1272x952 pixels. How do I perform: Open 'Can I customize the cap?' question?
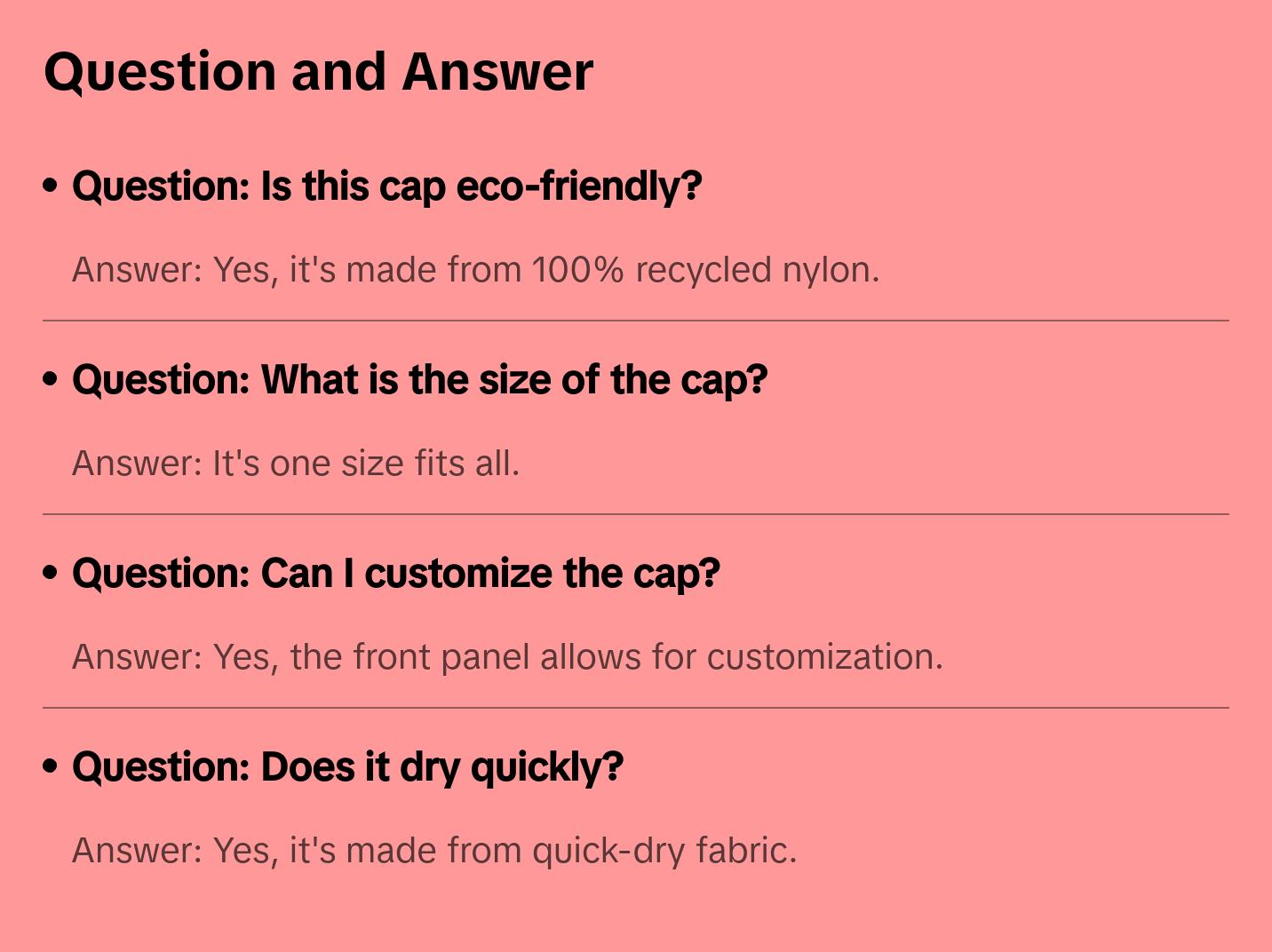coord(395,574)
